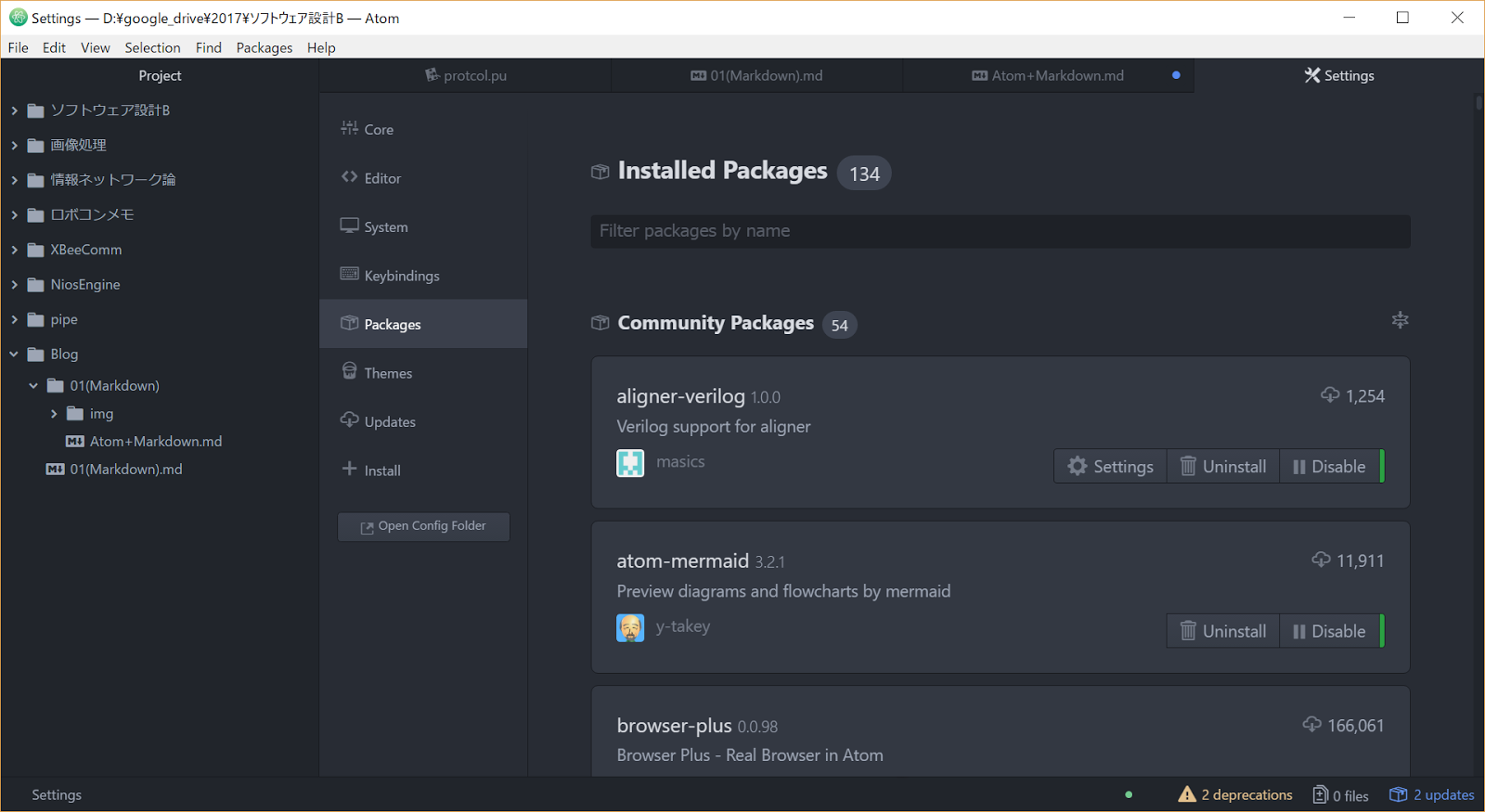Open the browser-plus package title

(674, 726)
